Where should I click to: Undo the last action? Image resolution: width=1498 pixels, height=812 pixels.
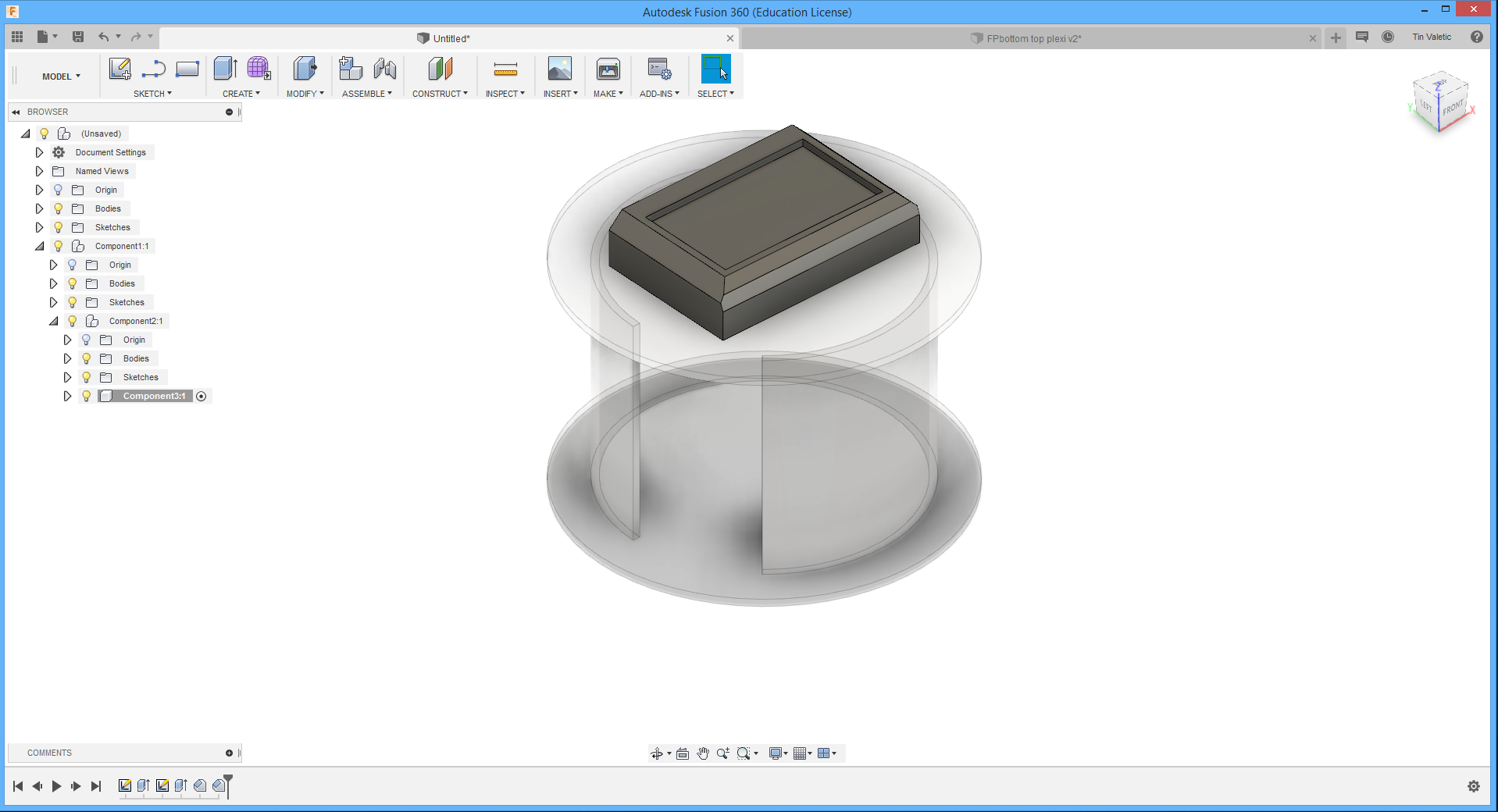coord(104,37)
